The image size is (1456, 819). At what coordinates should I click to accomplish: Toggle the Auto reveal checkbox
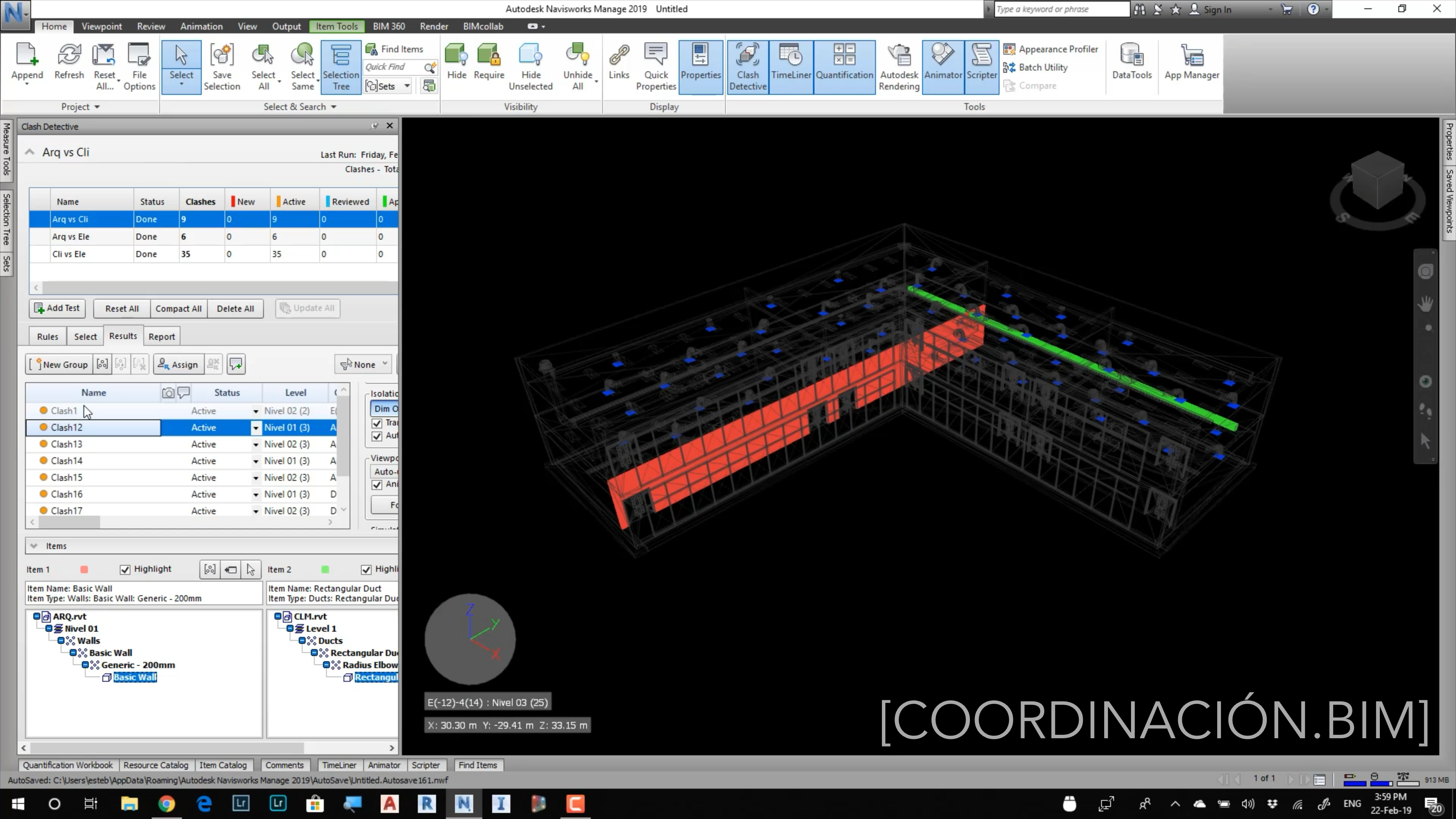pos(377,436)
